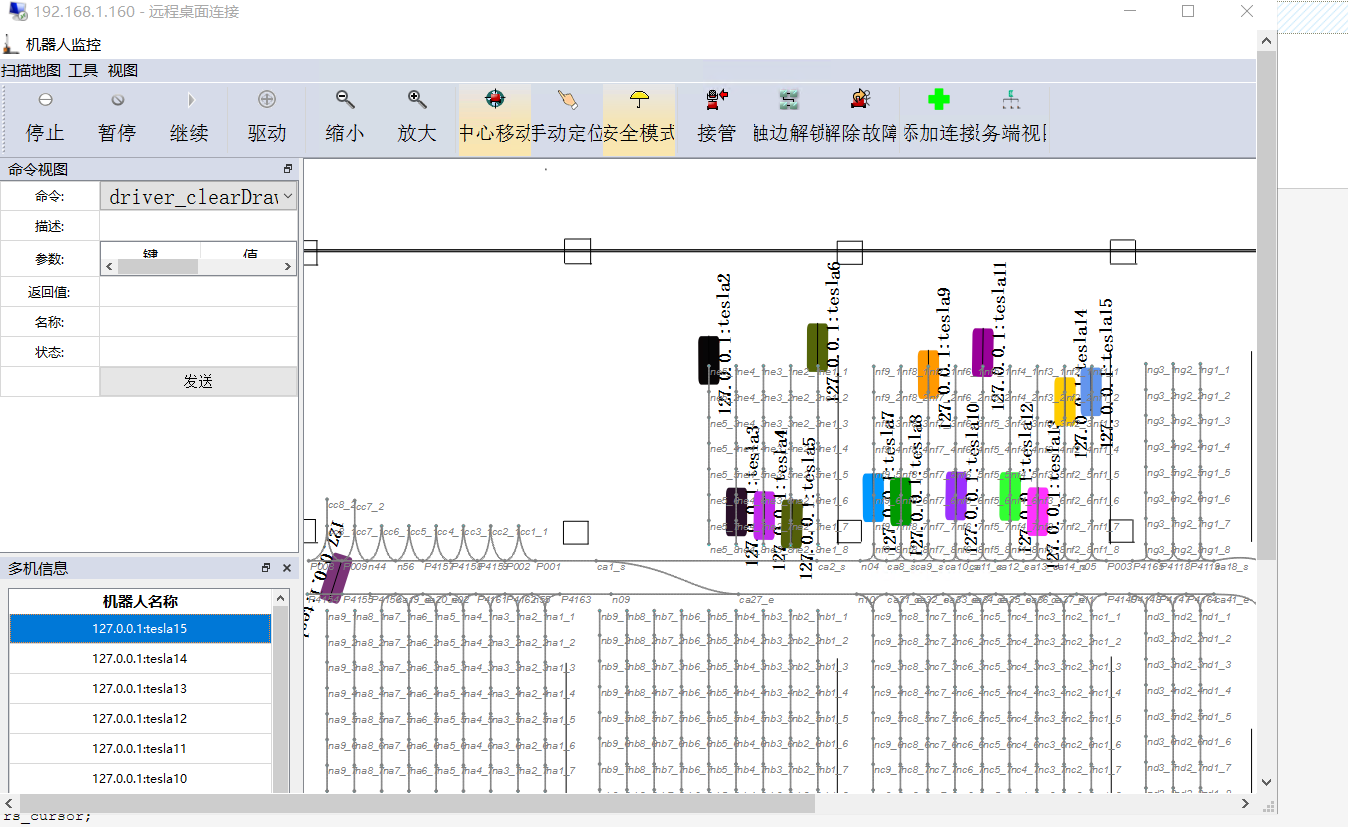
Task: Click the 接管 (Take over) robot icon
Action: coord(716,100)
